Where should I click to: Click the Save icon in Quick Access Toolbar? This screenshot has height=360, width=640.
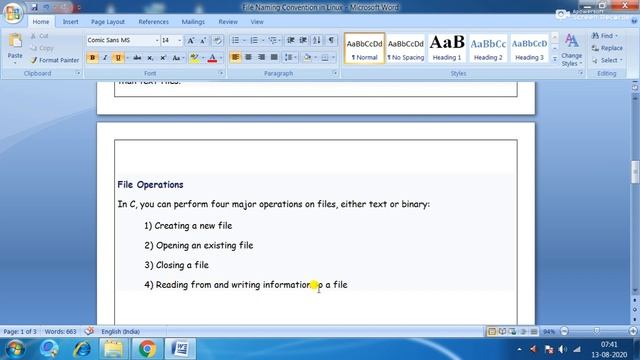click(x=34, y=7)
